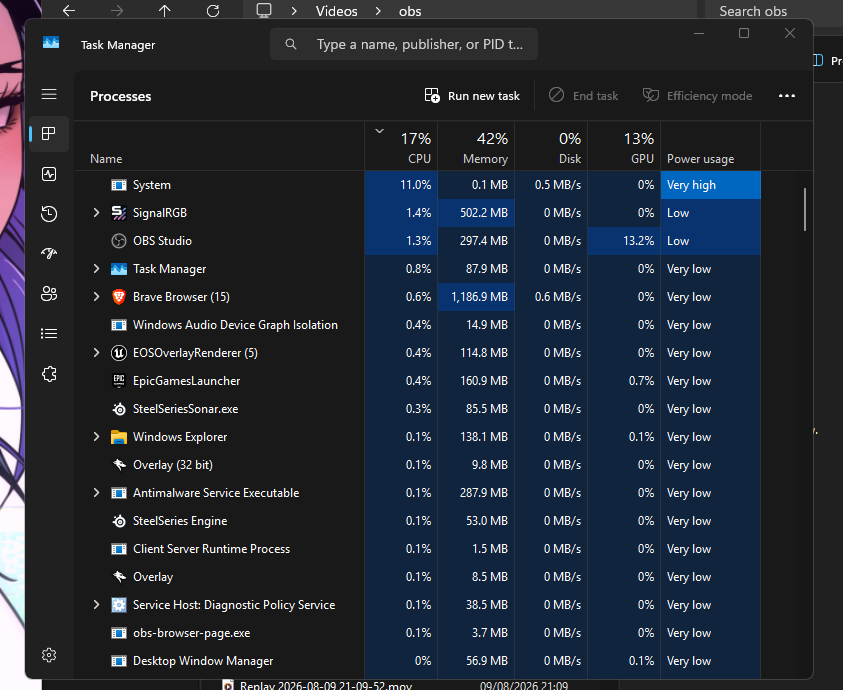Click obs in the Explorer breadcrumb
Screen dimensions: 843x690
click(x=410, y=11)
